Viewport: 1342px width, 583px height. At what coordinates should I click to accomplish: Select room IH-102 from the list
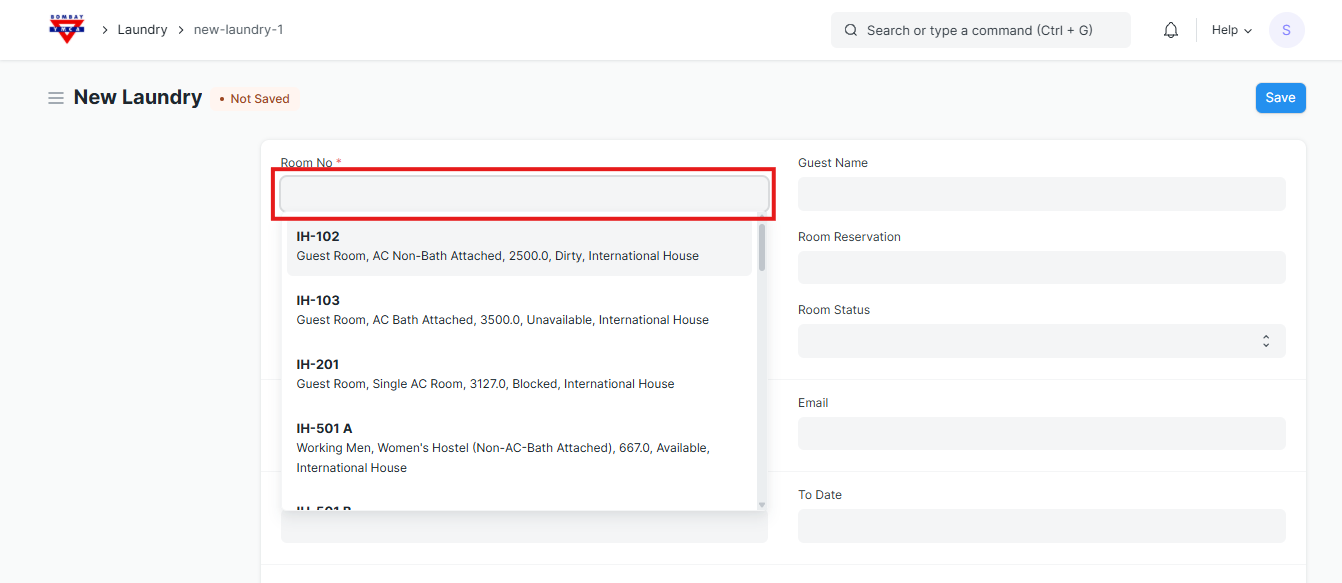(519, 247)
